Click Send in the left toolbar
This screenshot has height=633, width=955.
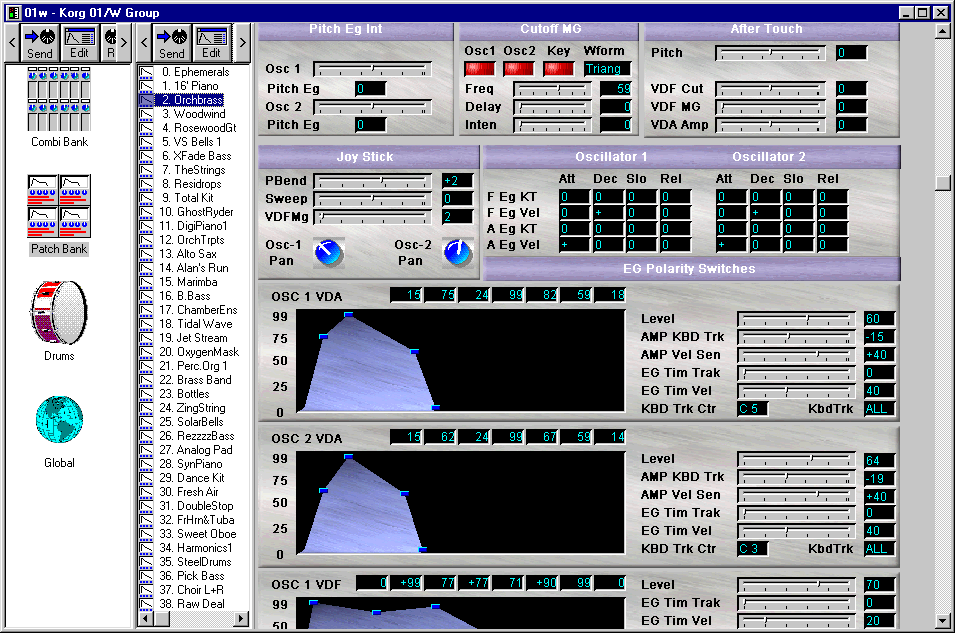click(40, 43)
